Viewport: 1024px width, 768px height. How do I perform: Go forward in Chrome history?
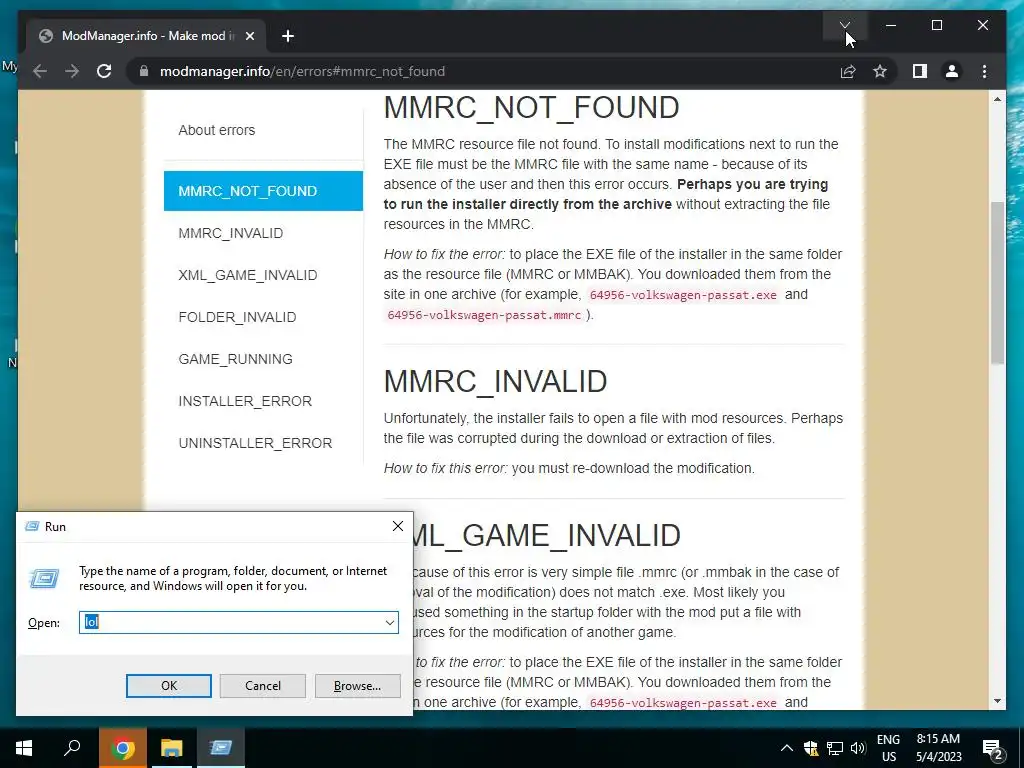(x=72, y=71)
